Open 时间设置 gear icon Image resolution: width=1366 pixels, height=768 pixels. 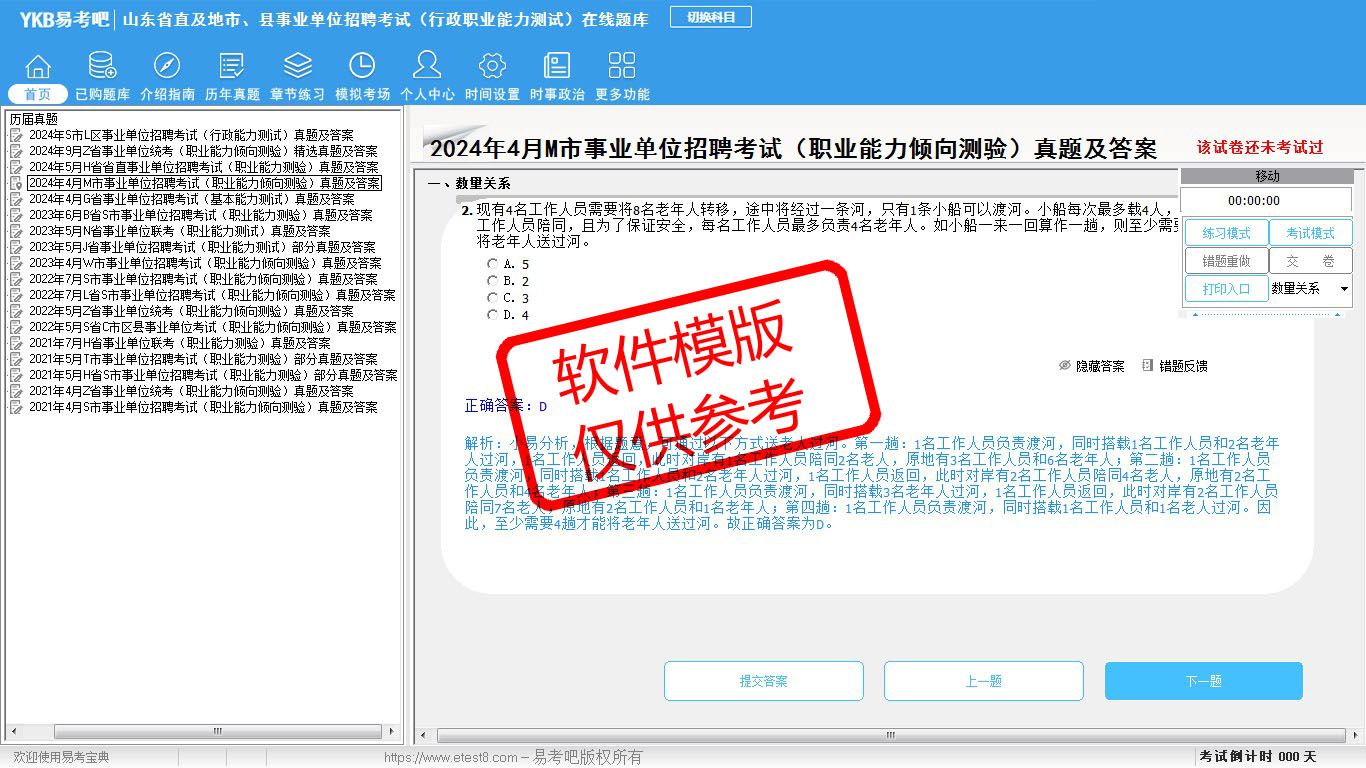[x=492, y=67]
